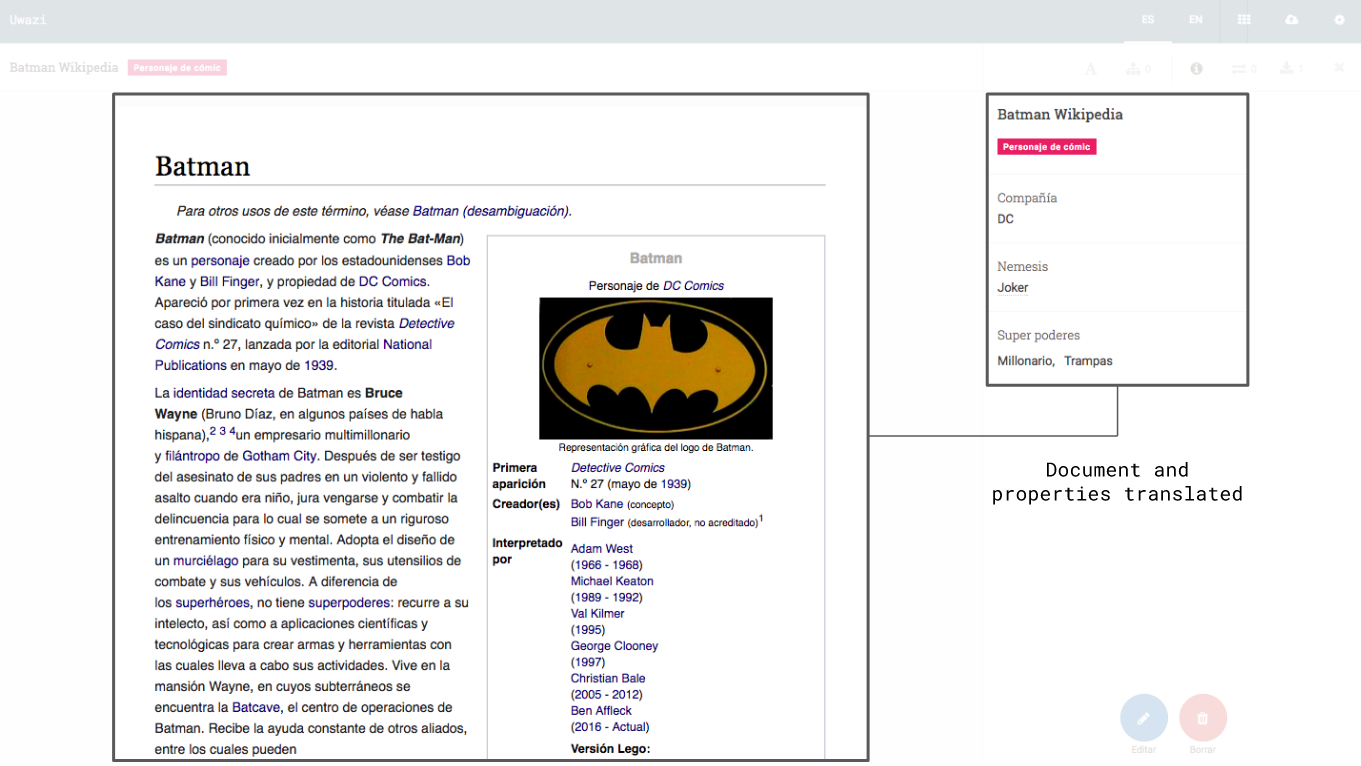Show document info panel icon
The height and width of the screenshot is (766, 1361).
click(x=1196, y=68)
